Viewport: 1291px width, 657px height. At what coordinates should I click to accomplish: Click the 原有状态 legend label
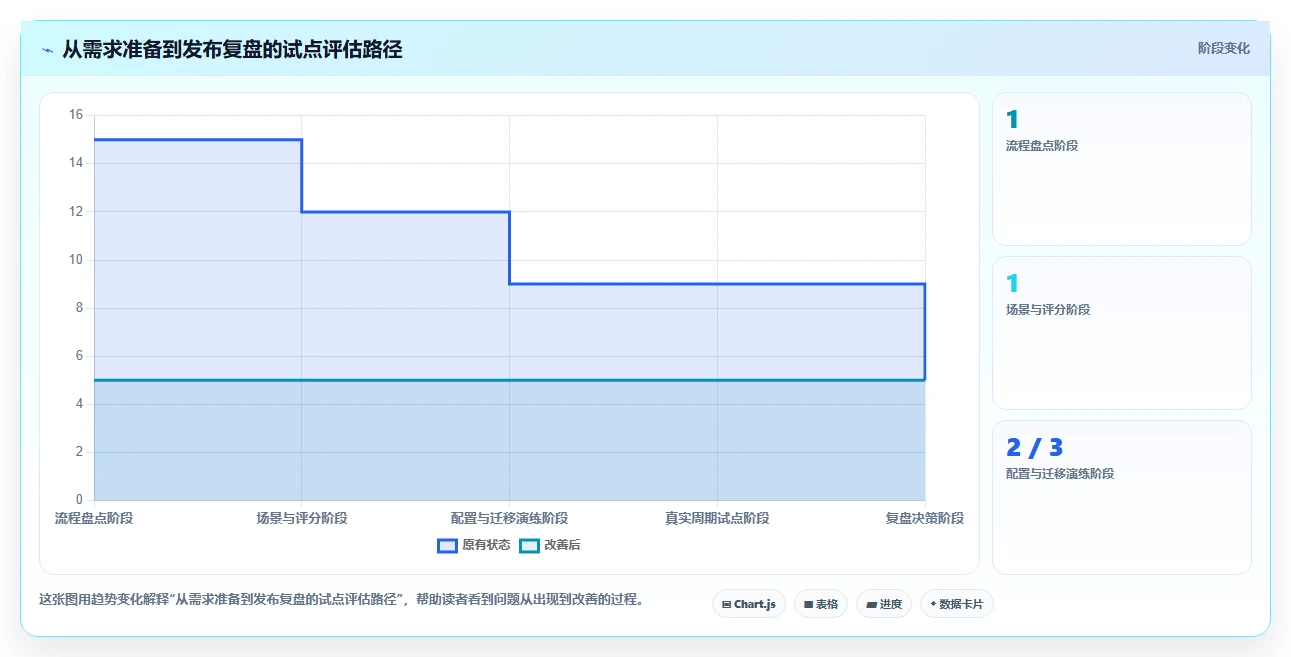point(486,545)
